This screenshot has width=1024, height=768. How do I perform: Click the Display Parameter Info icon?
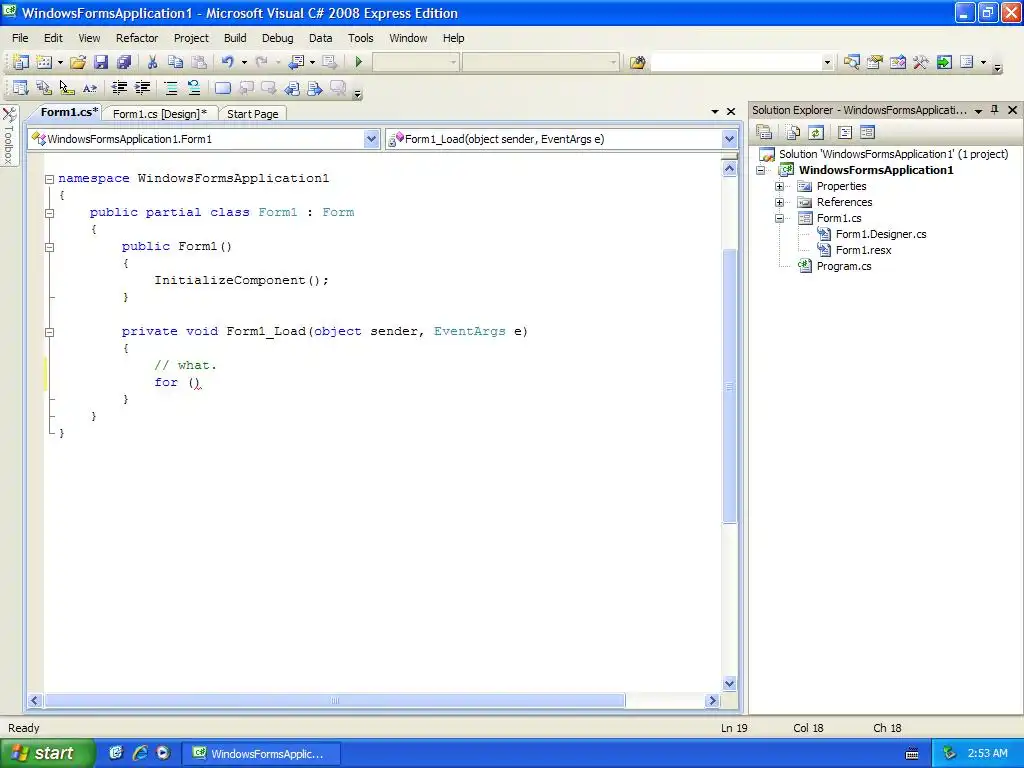click(x=44, y=88)
